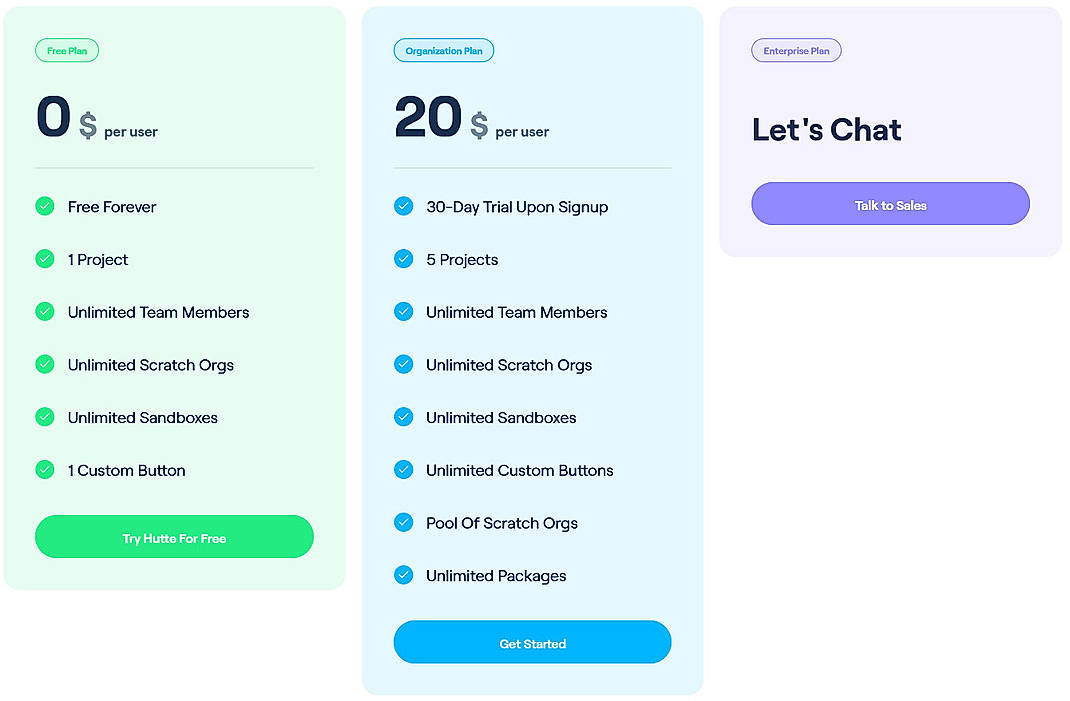Screen dimensions: 1070x701
Task: Click the checkmark beside Free Forever
Action: click(45, 206)
